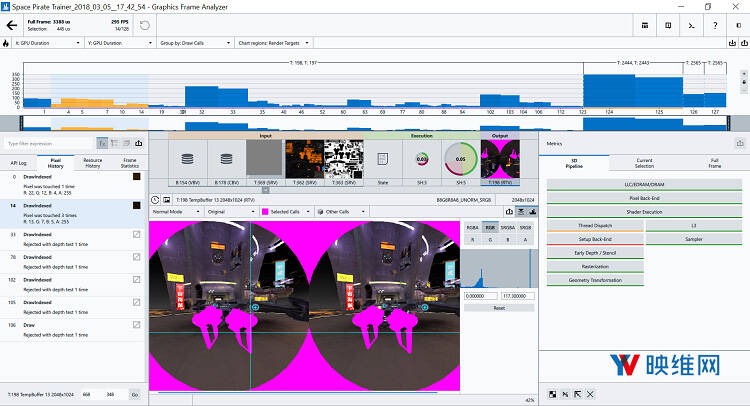Select the B:154 (VBV) vertex buffer icon
Viewport: 750px width, 406px height.
click(x=186, y=160)
